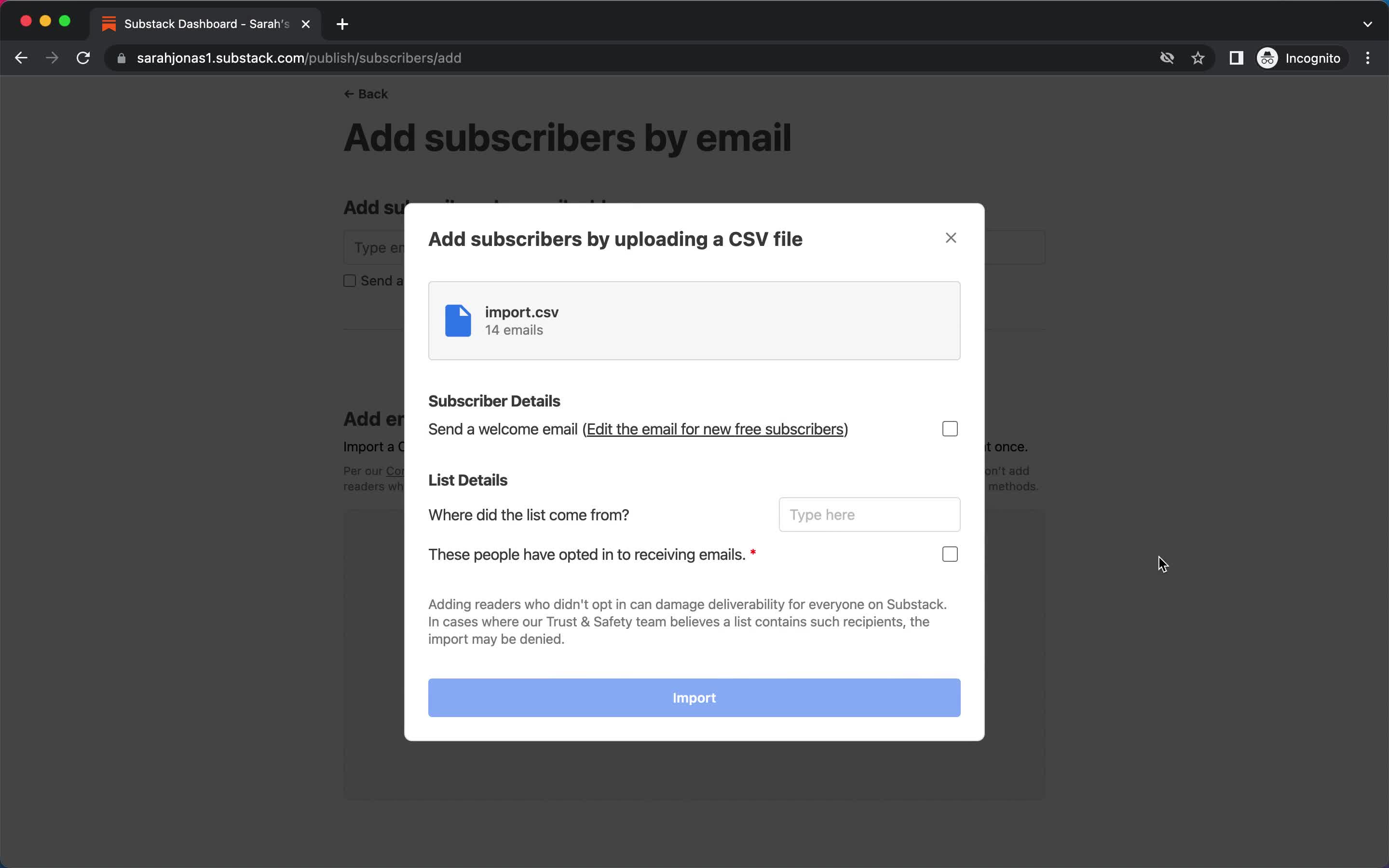Viewport: 1389px width, 868px height.
Task: Expand the tab search dropdown arrow
Action: point(1367,24)
